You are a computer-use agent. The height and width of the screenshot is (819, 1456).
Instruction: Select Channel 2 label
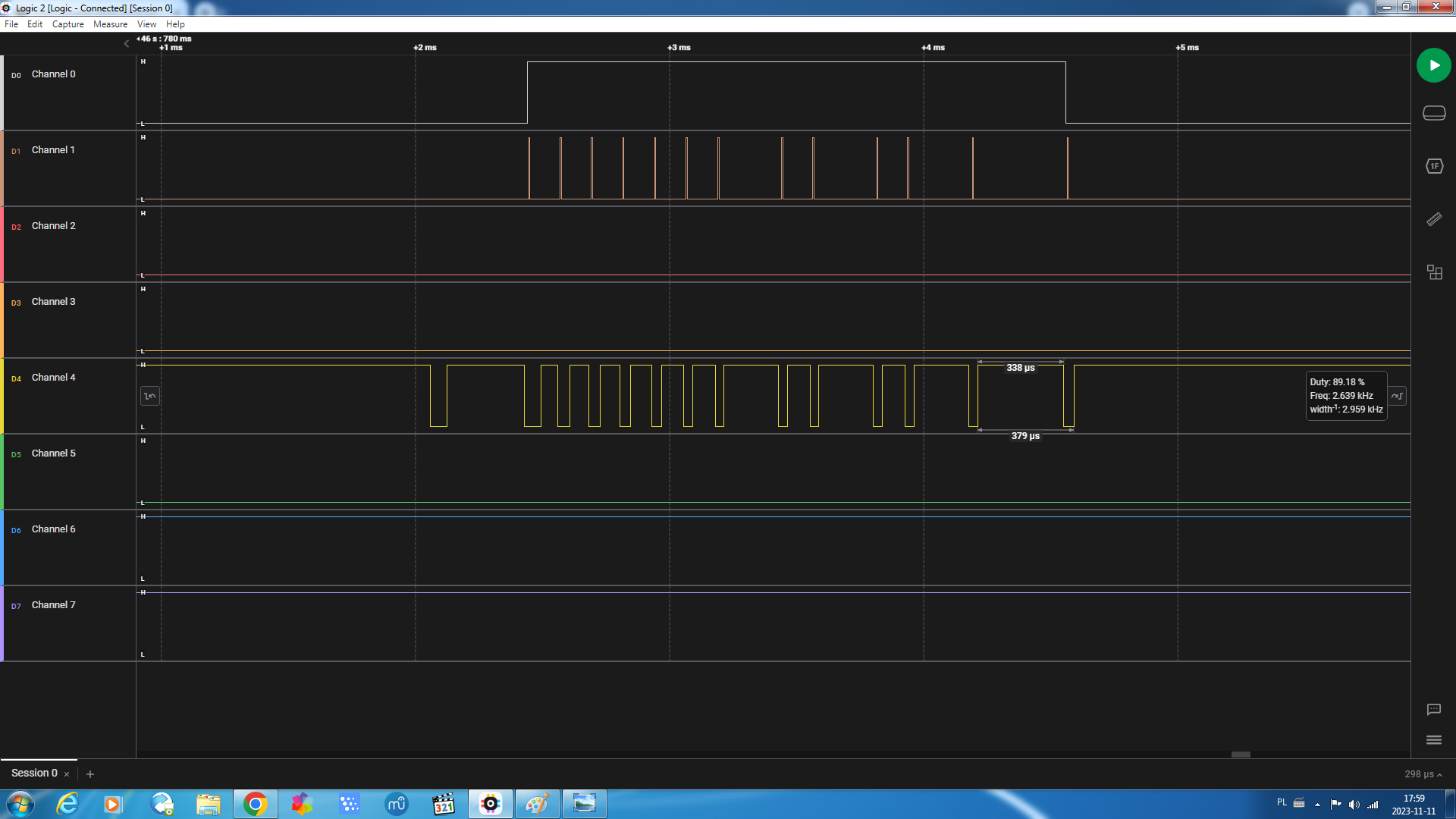click(54, 226)
